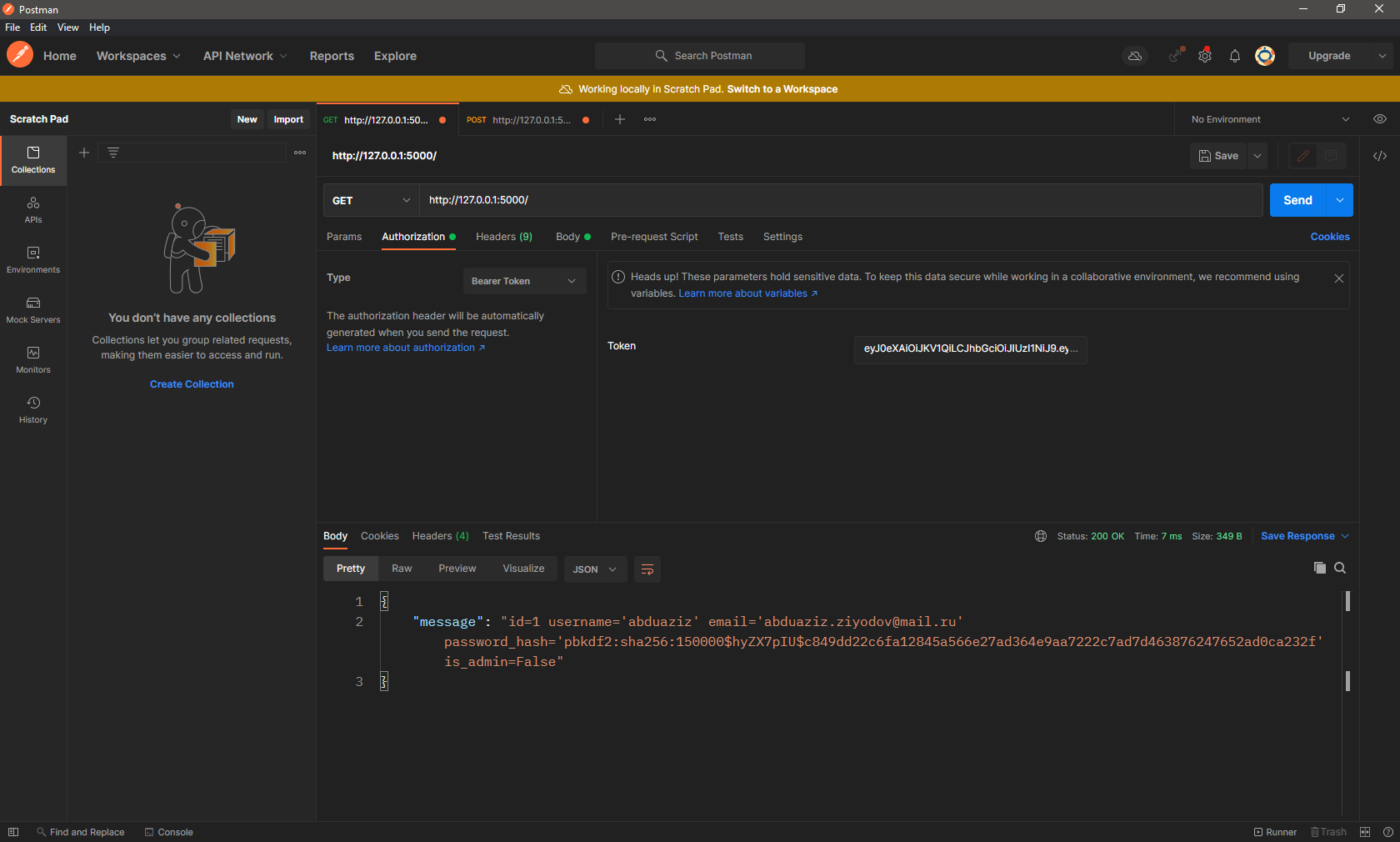Add a new request tab
This screenshot has width=1400, height=842.
[x=620, y=119]
